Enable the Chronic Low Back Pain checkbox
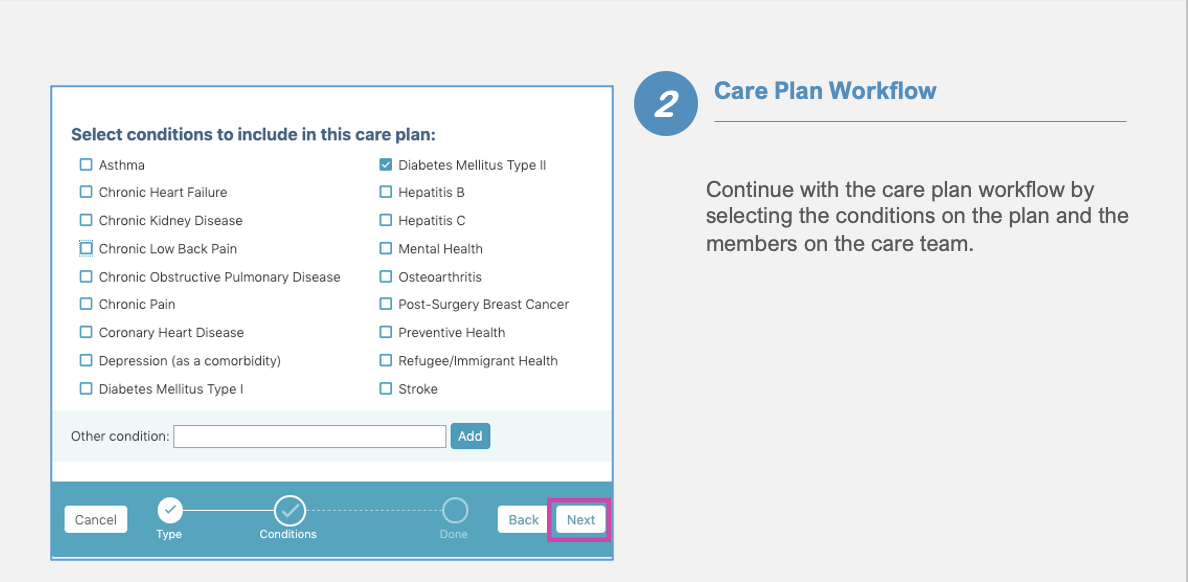The height and width of the screenshot is (582, 1188). pyautogui.click(x=86, y=249)
